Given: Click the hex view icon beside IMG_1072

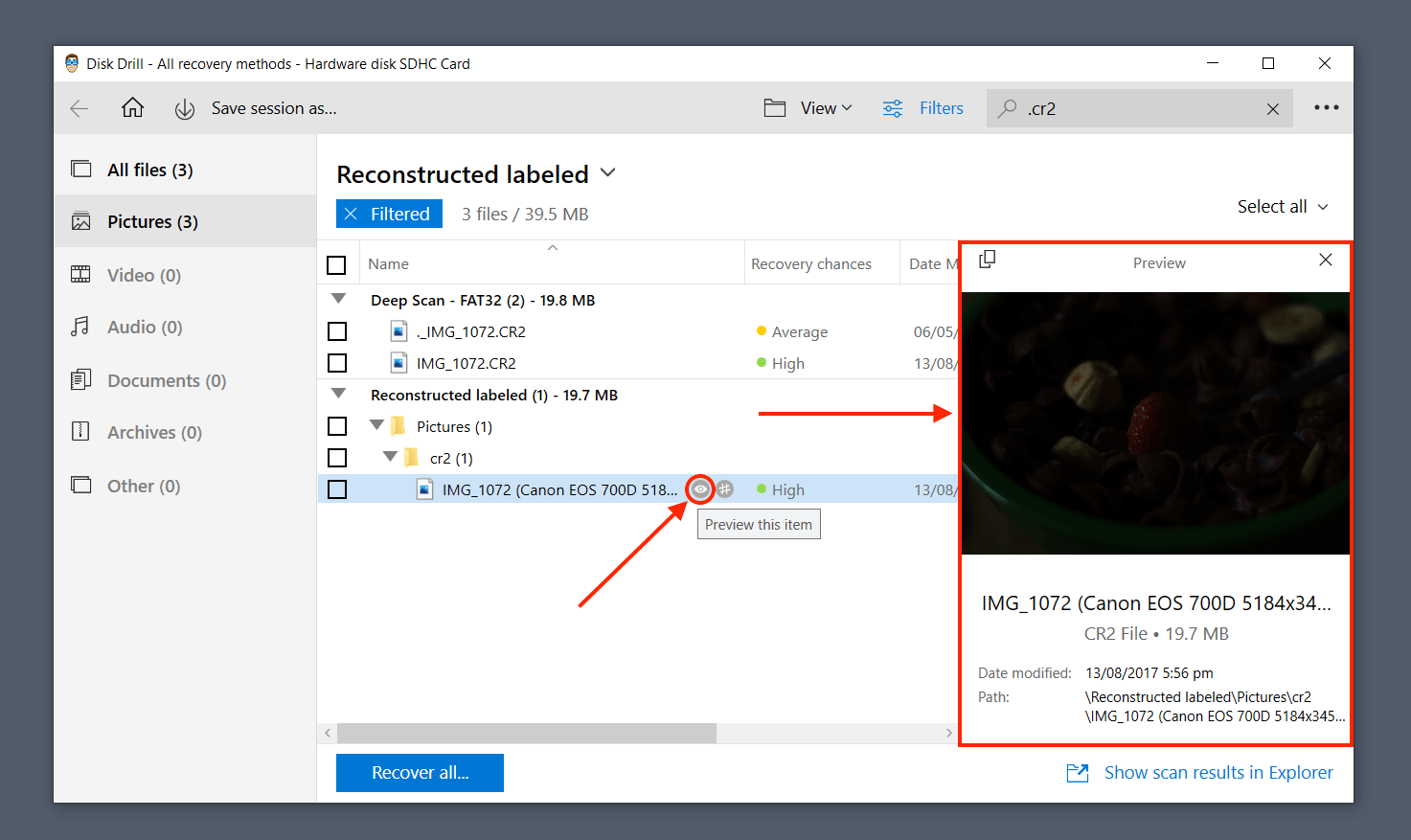Looking at the screenshot, I should [x=725, y=489].
